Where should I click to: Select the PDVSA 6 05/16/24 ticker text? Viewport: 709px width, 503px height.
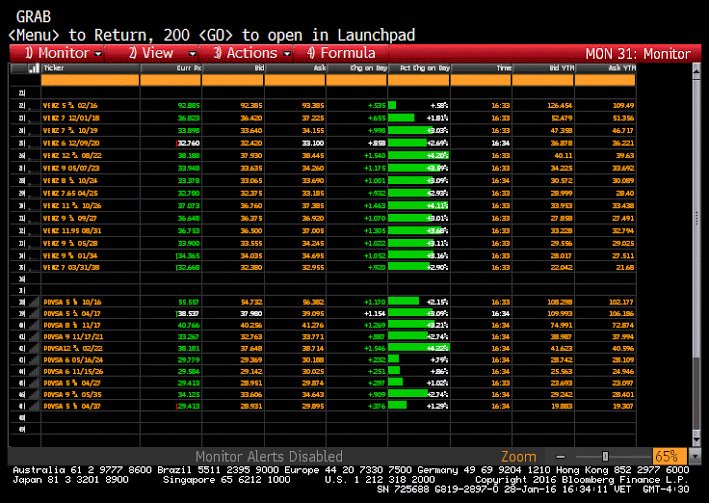point(73,360)
